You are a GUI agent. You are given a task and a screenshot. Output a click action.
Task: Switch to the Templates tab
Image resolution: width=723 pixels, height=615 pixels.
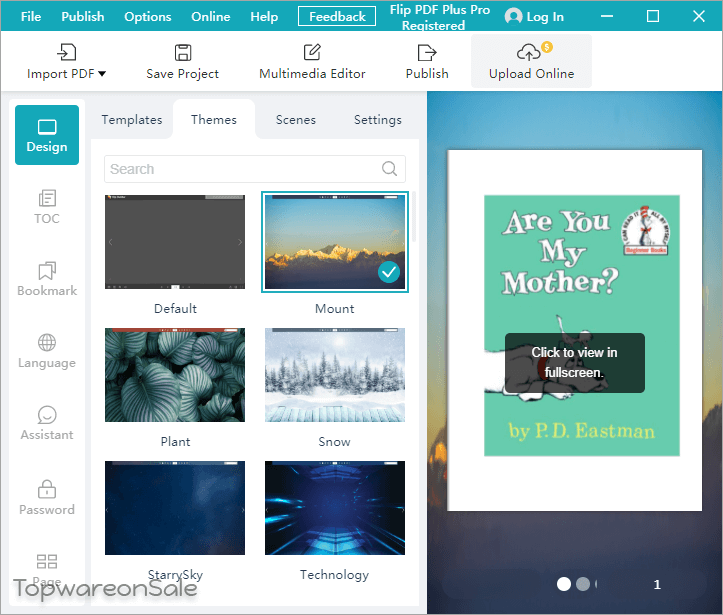point(132,119)
